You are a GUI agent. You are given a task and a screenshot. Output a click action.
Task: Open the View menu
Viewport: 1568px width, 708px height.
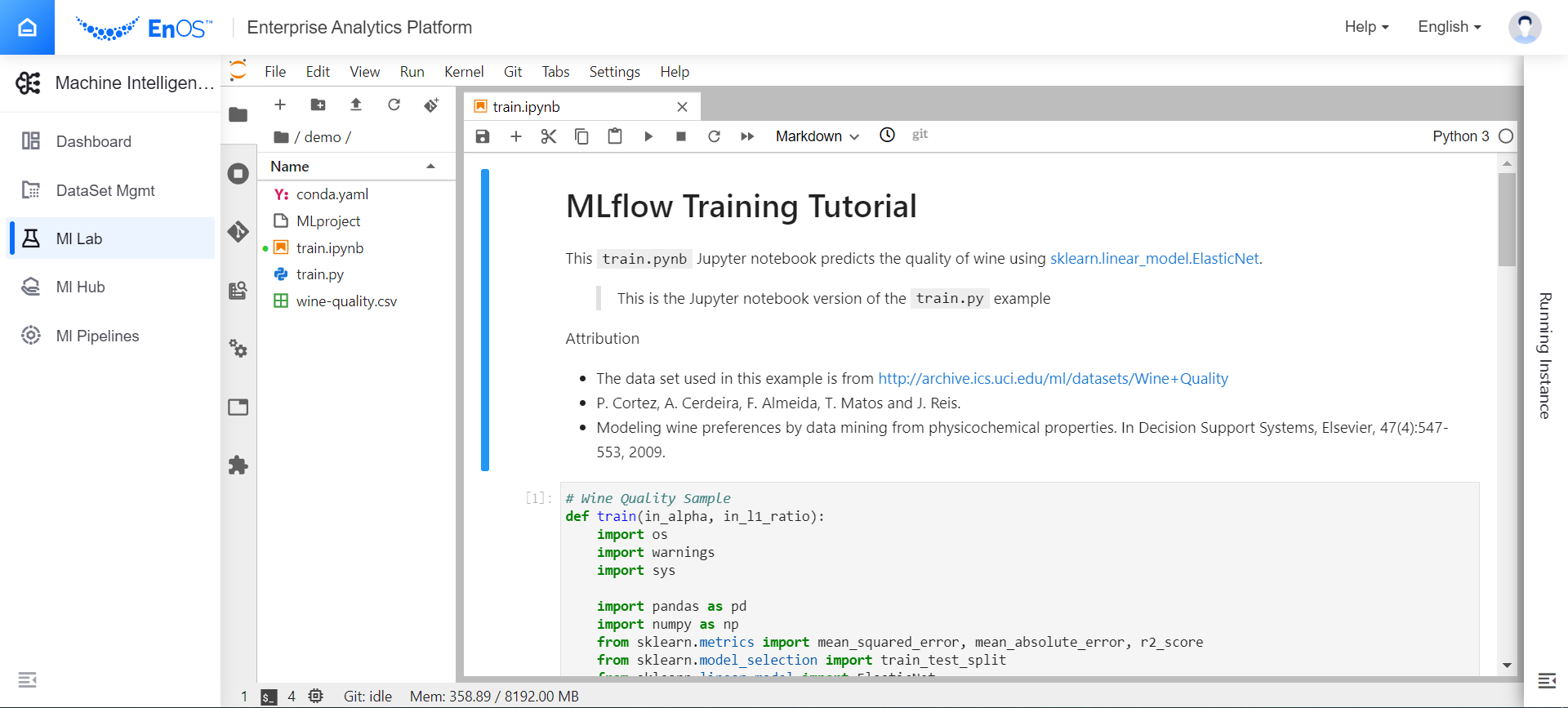365,72
